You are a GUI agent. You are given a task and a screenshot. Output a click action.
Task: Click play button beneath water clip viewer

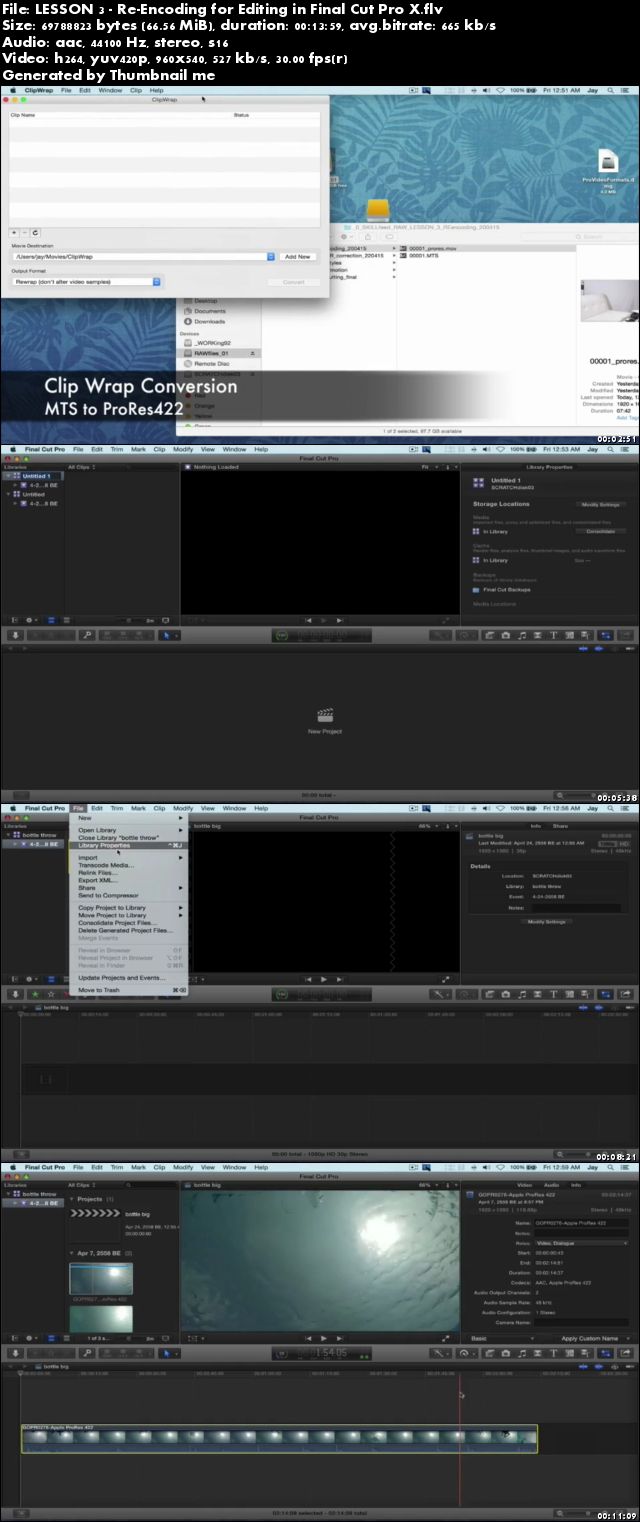[x=324, y=1338]
